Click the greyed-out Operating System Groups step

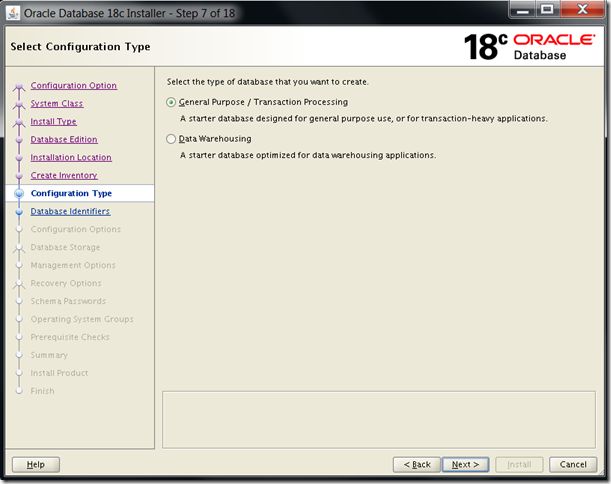click(x=82, y=319)
